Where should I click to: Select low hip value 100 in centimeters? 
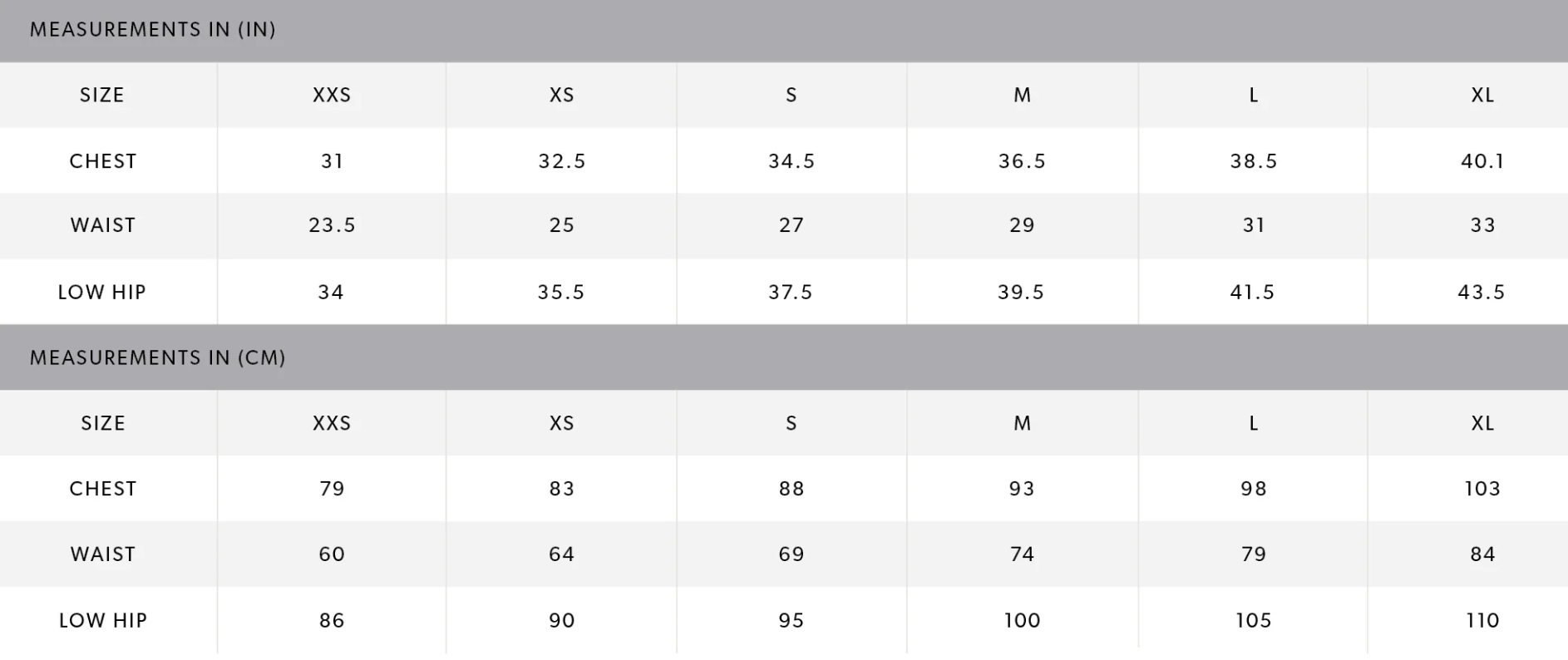(1022, 621)
